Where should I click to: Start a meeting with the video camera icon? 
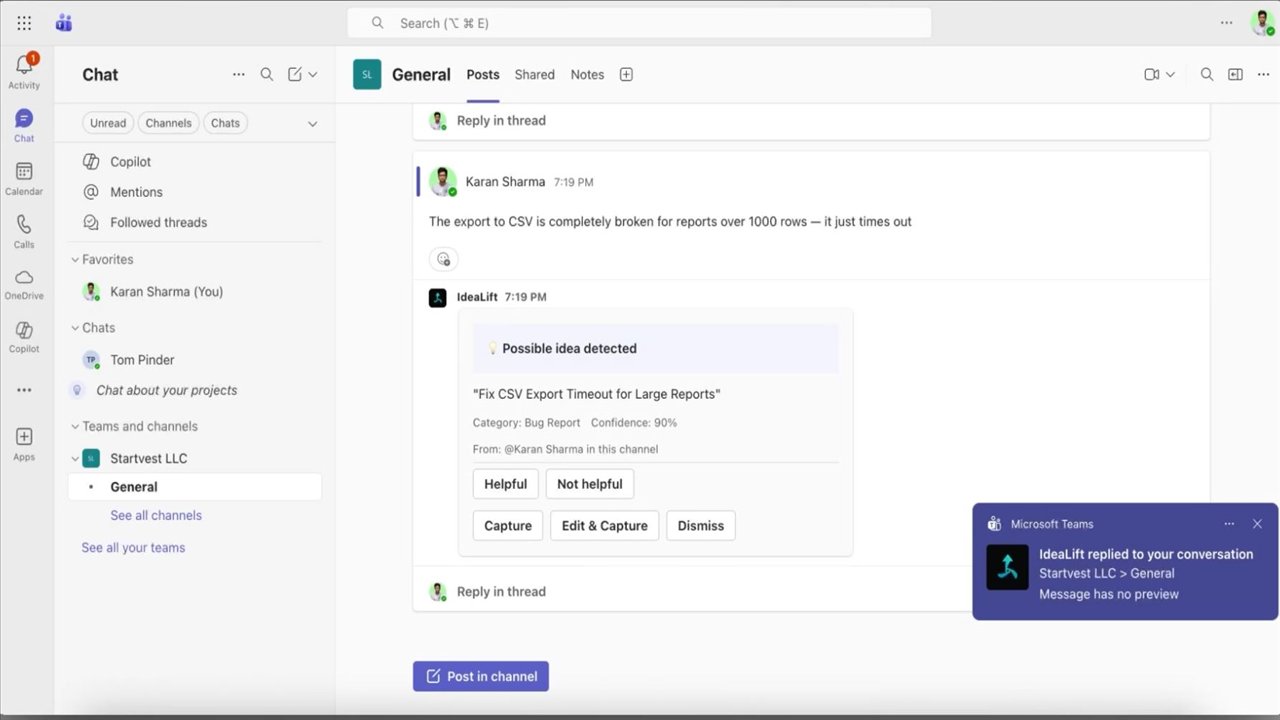[1152, 74]
